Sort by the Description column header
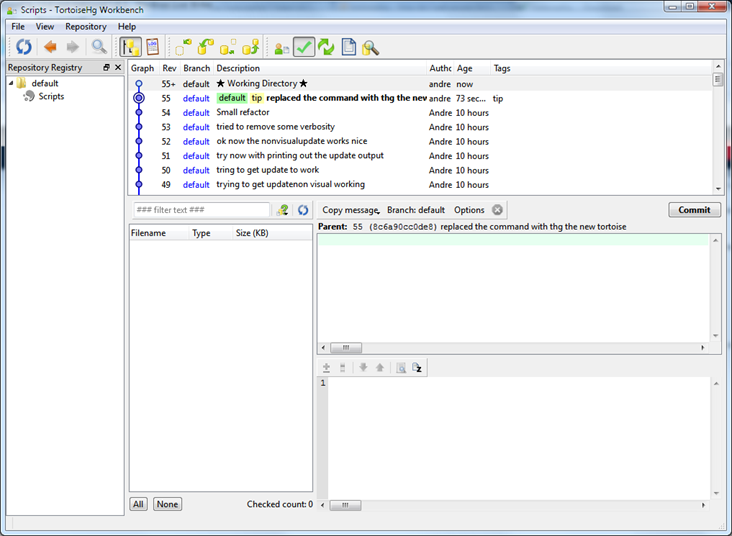Viewport: 732px width, 536px height. 320,68
